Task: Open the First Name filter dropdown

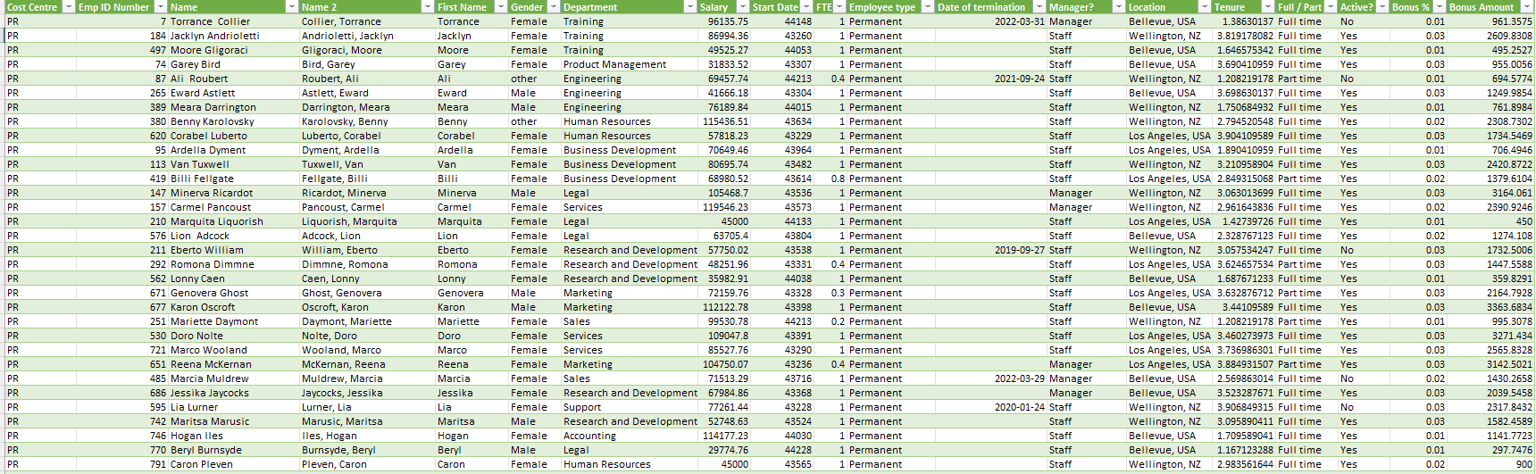Action: (501, 7)
